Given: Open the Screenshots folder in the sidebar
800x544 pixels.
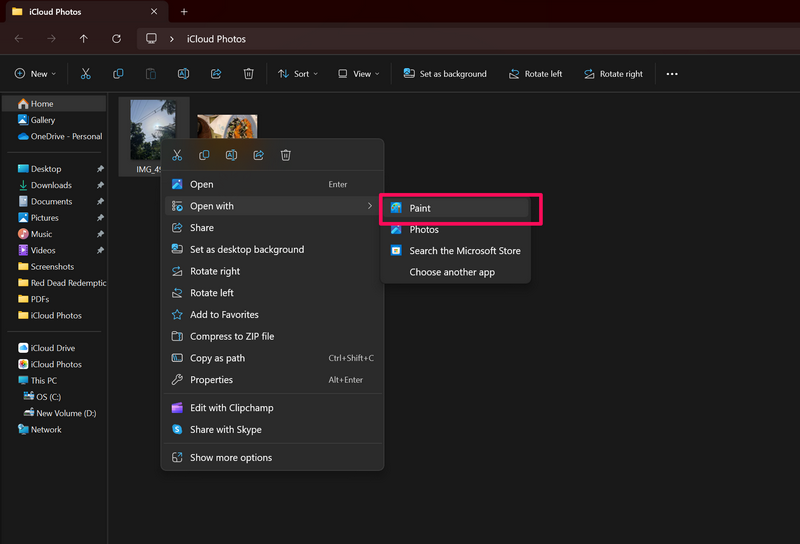Looking at the screenshot, I should [52, 267].
